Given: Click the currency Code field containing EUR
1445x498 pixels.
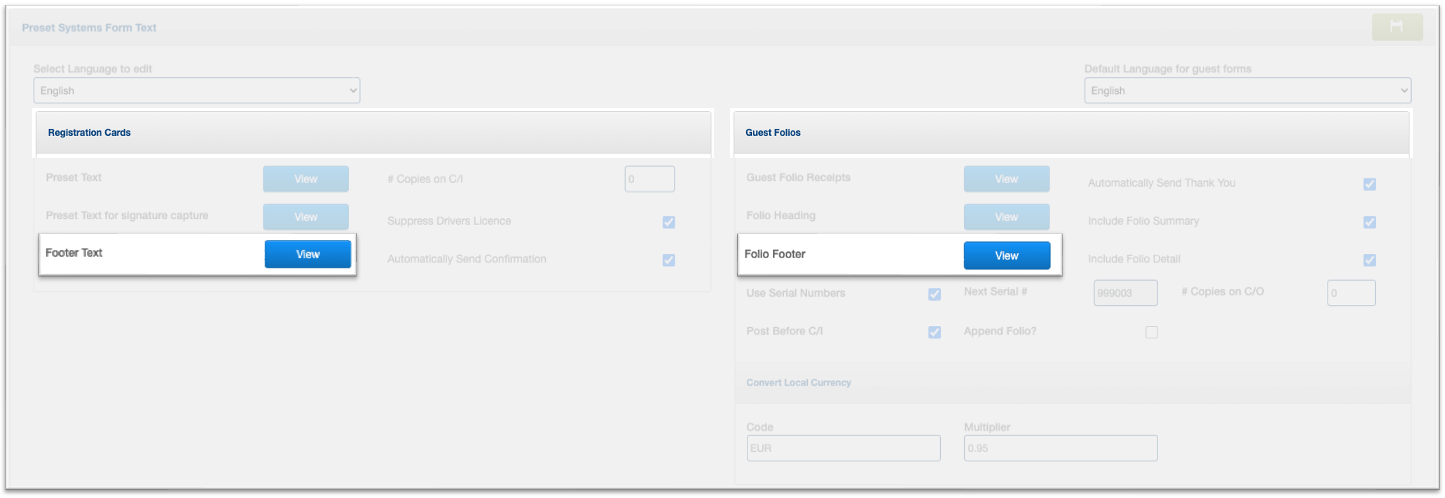Looking at the screenshot, I should coord(843,448).
